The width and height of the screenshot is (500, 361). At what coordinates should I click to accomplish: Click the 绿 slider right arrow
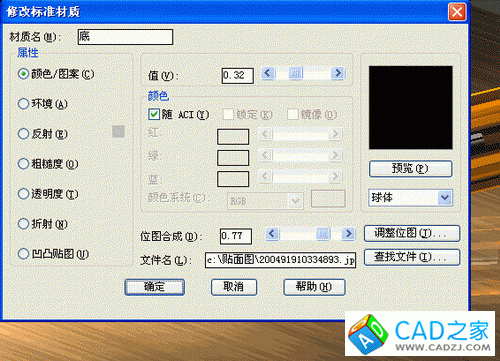[335, 155]
